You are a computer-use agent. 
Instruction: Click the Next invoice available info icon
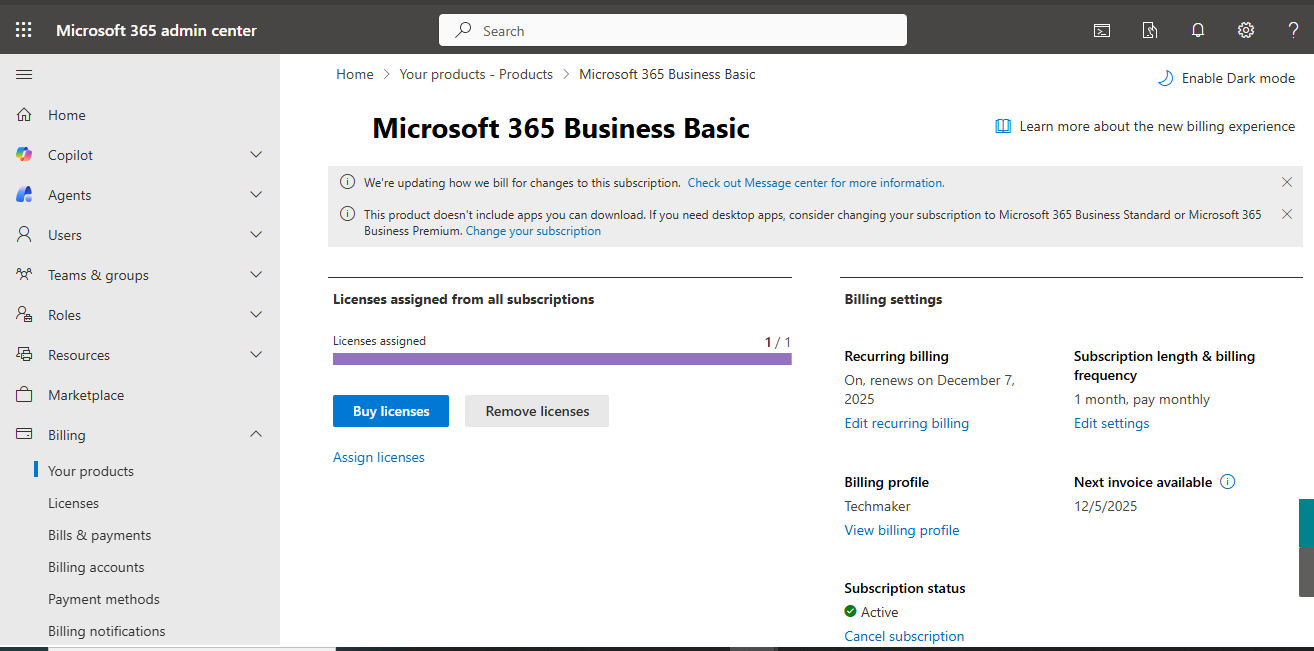click(x=1228, y=482)
